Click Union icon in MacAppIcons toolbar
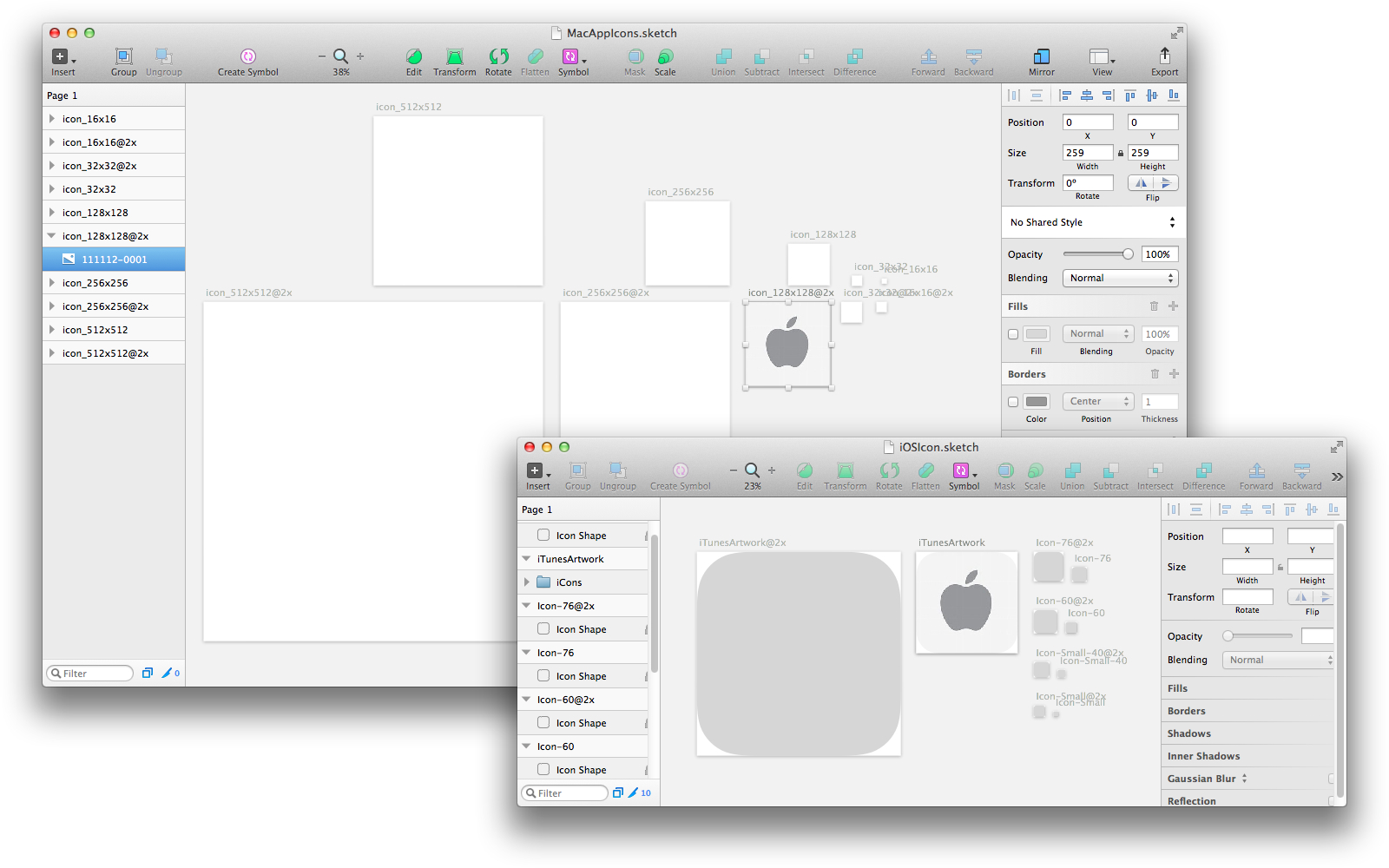Image resolution: width=1389 pixels, height=868 pixels. pyautogui.click(x=723, y=56)
